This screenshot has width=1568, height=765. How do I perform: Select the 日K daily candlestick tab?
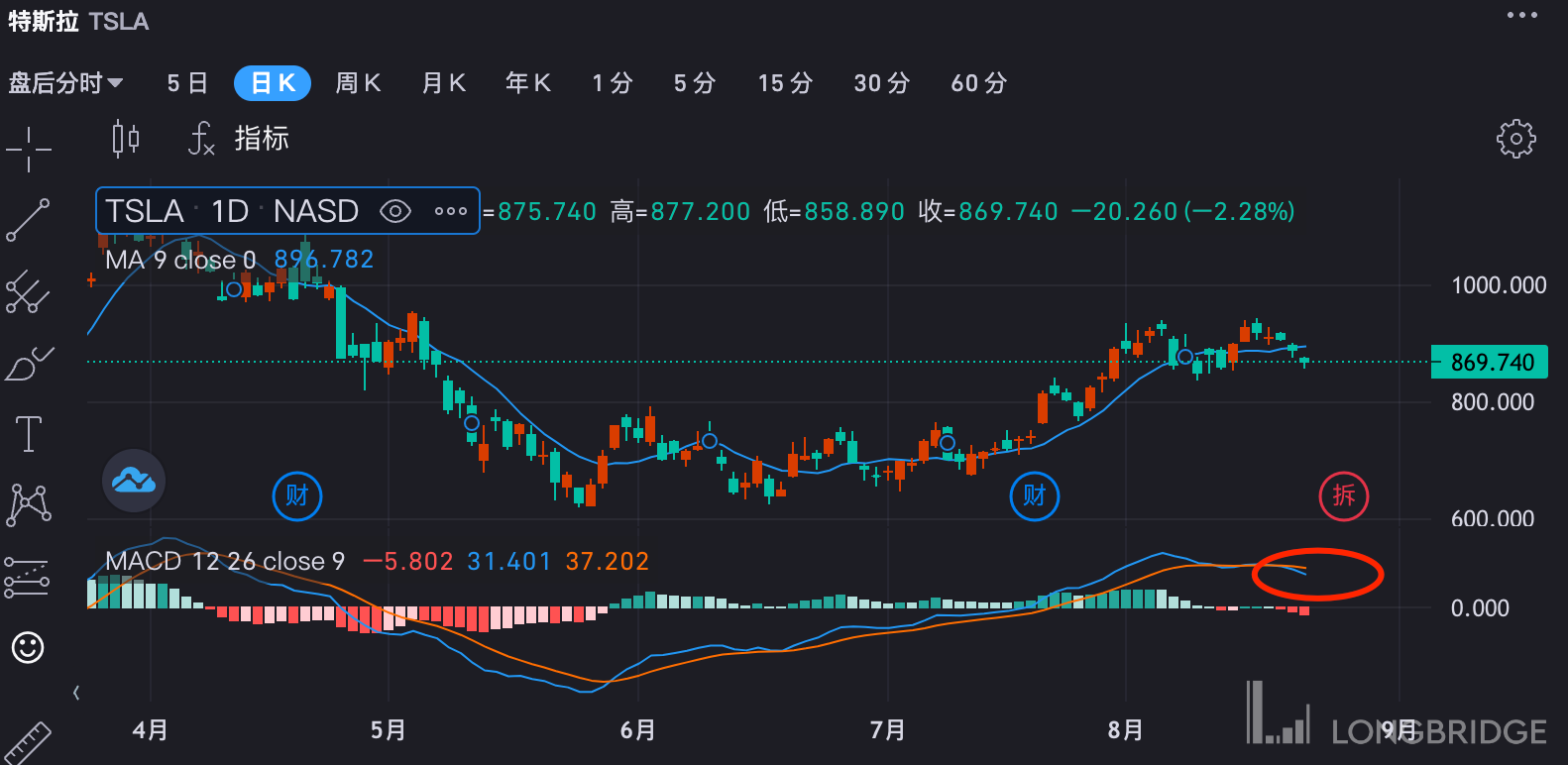[273, 83]
